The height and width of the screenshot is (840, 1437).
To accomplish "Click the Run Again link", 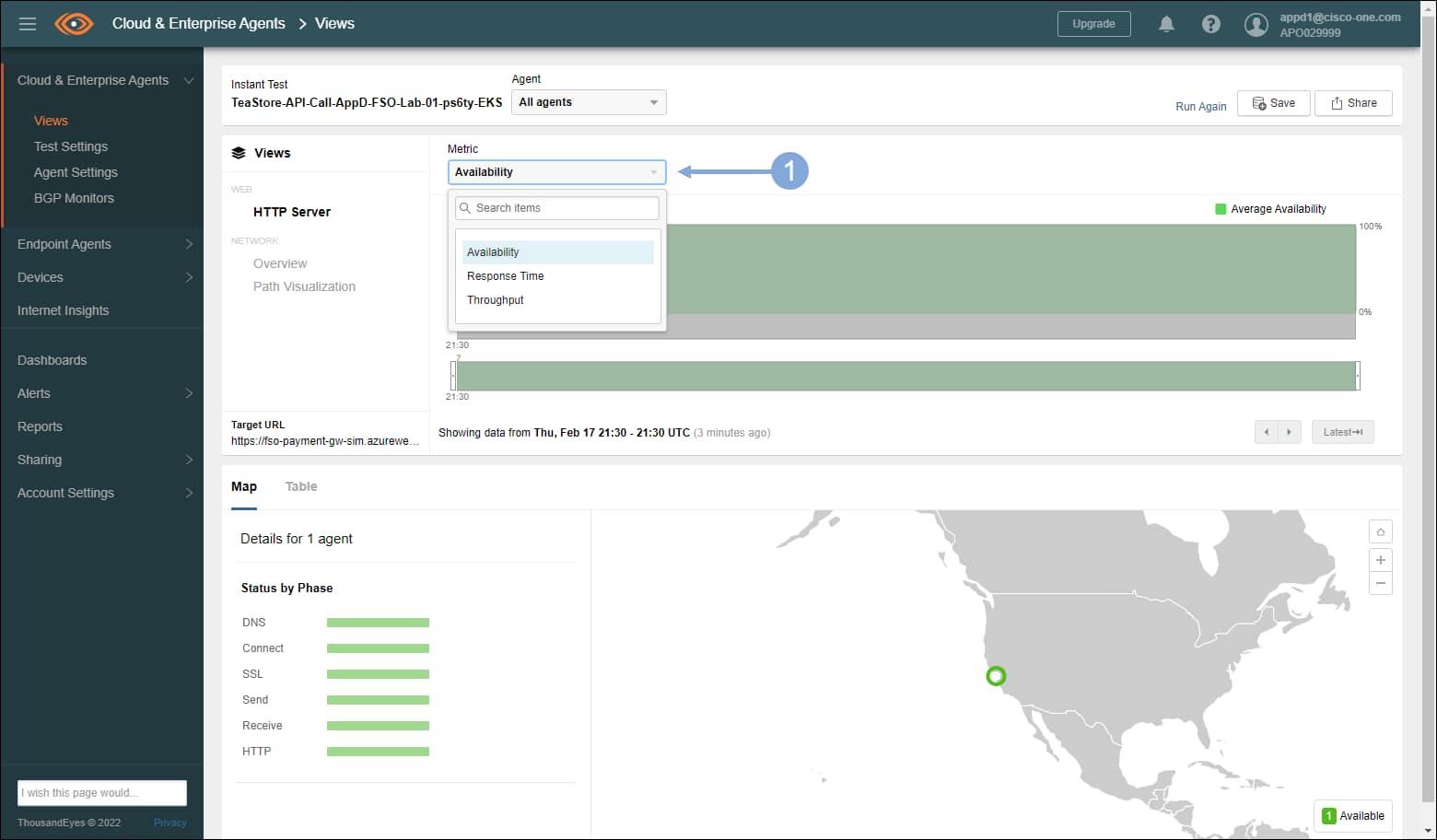I will 1200,106.
